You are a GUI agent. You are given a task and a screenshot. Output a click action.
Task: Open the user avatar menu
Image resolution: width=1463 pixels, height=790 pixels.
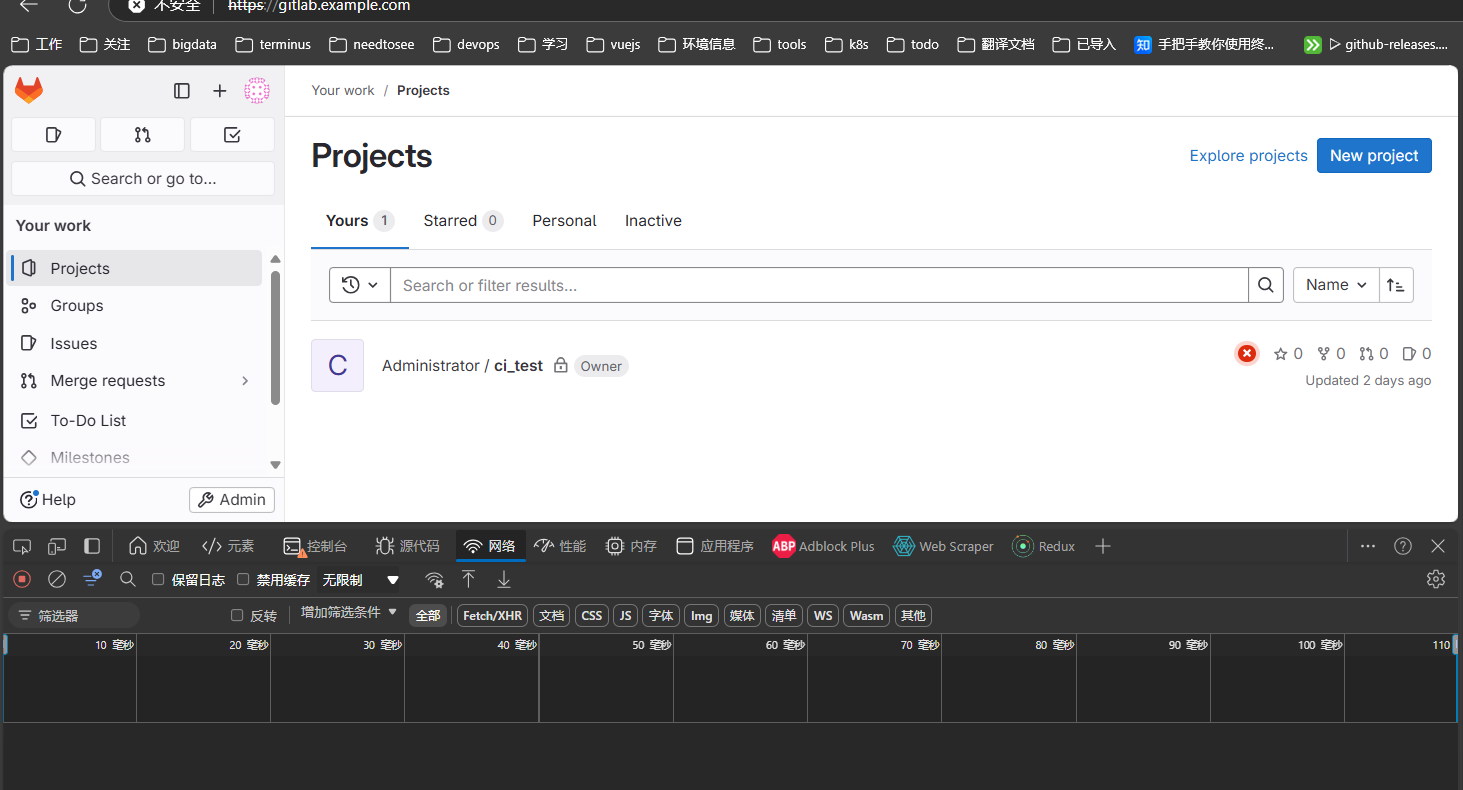[x=257, y=91]
